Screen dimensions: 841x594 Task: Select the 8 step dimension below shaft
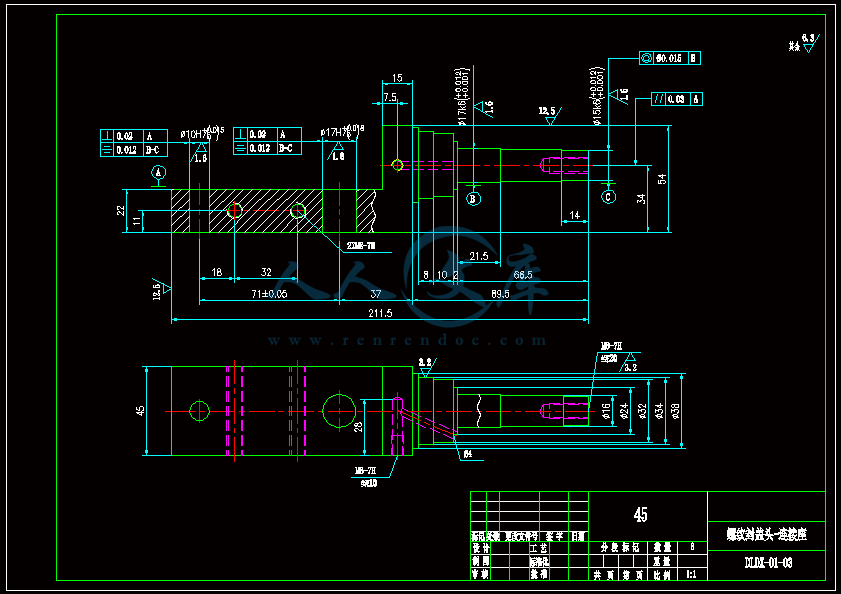click(426, 275)
